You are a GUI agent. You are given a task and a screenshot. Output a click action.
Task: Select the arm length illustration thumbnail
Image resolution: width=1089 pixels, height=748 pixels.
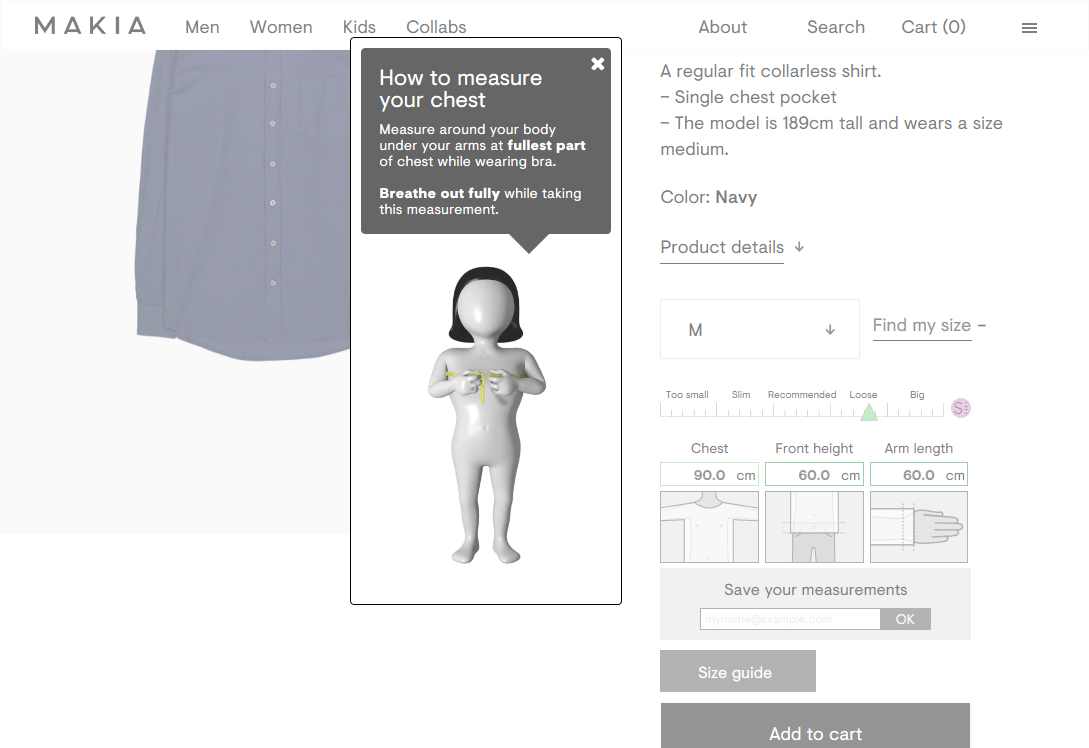(x=919, y=527)
